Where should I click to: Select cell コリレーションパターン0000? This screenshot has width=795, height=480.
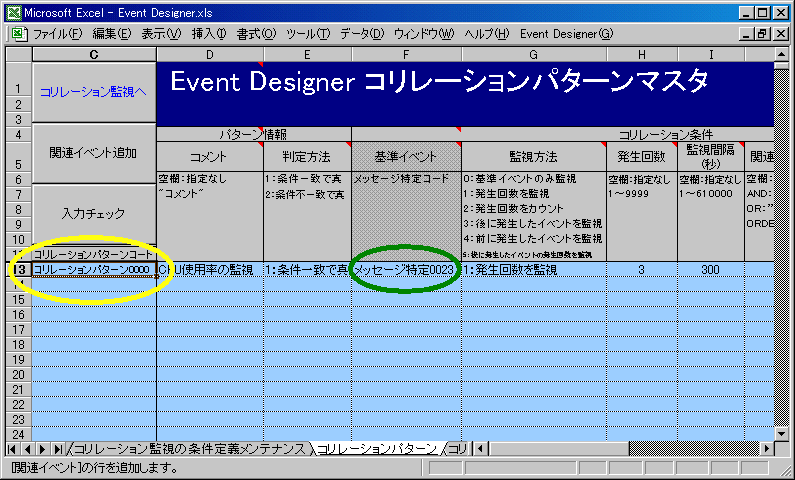tap(94, 270)
